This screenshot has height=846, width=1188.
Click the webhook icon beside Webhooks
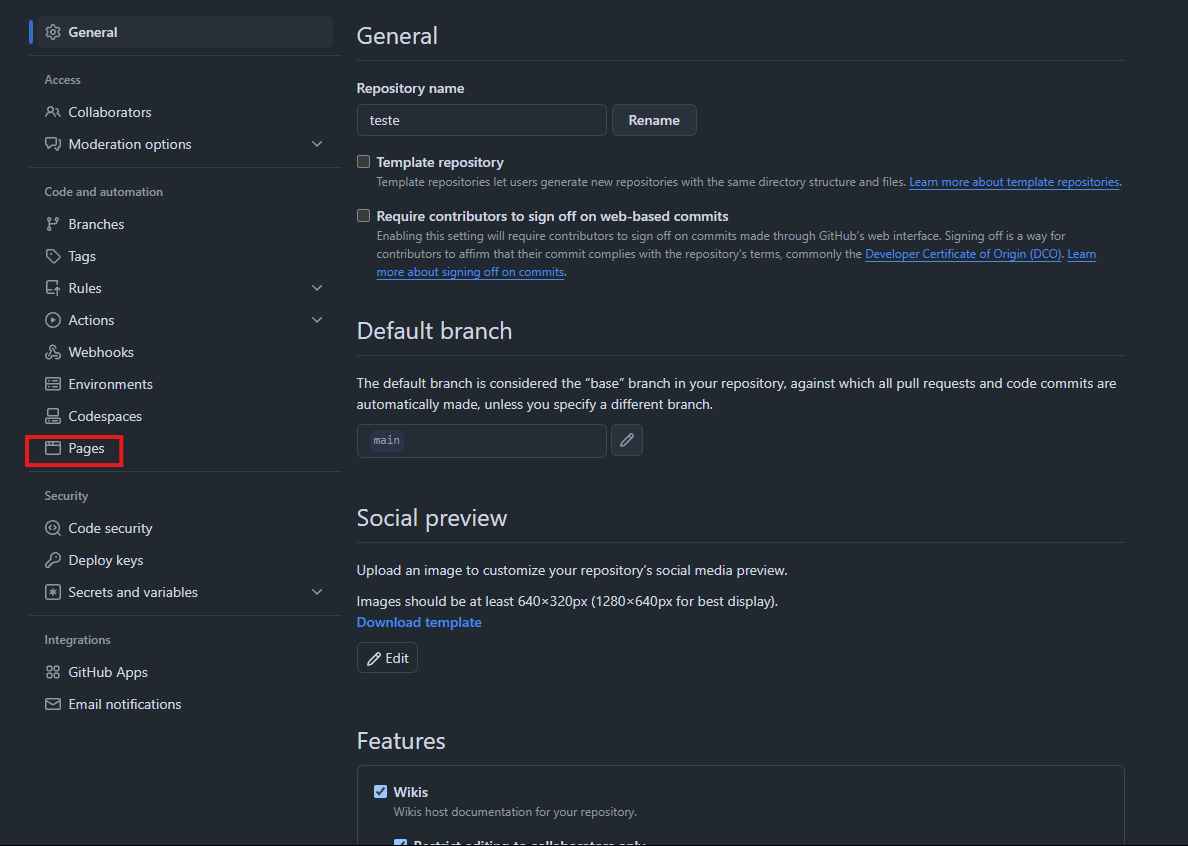coord(52,352)
